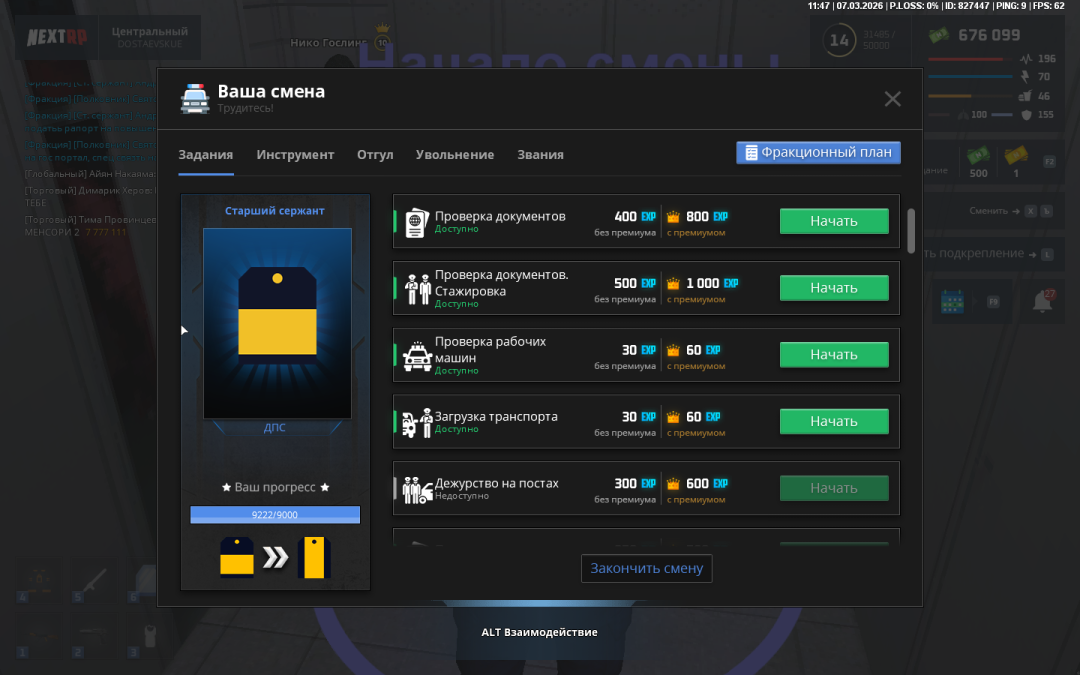Image resolution: width=1080 pixels, height=675 pixels.
Task: Click the document check task icon
Action: [x=416, y=222]
